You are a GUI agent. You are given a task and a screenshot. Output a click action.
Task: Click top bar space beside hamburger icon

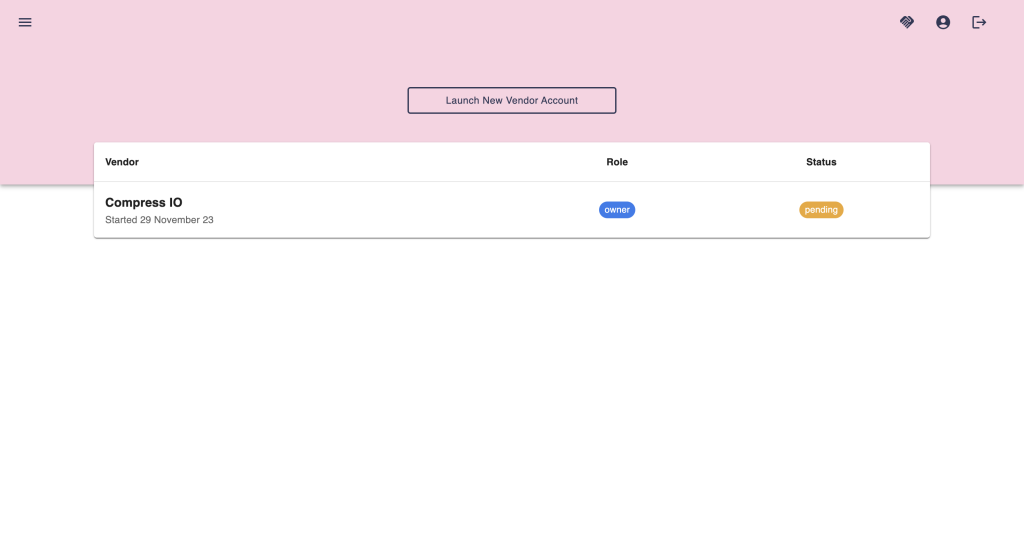click(200, 22)
